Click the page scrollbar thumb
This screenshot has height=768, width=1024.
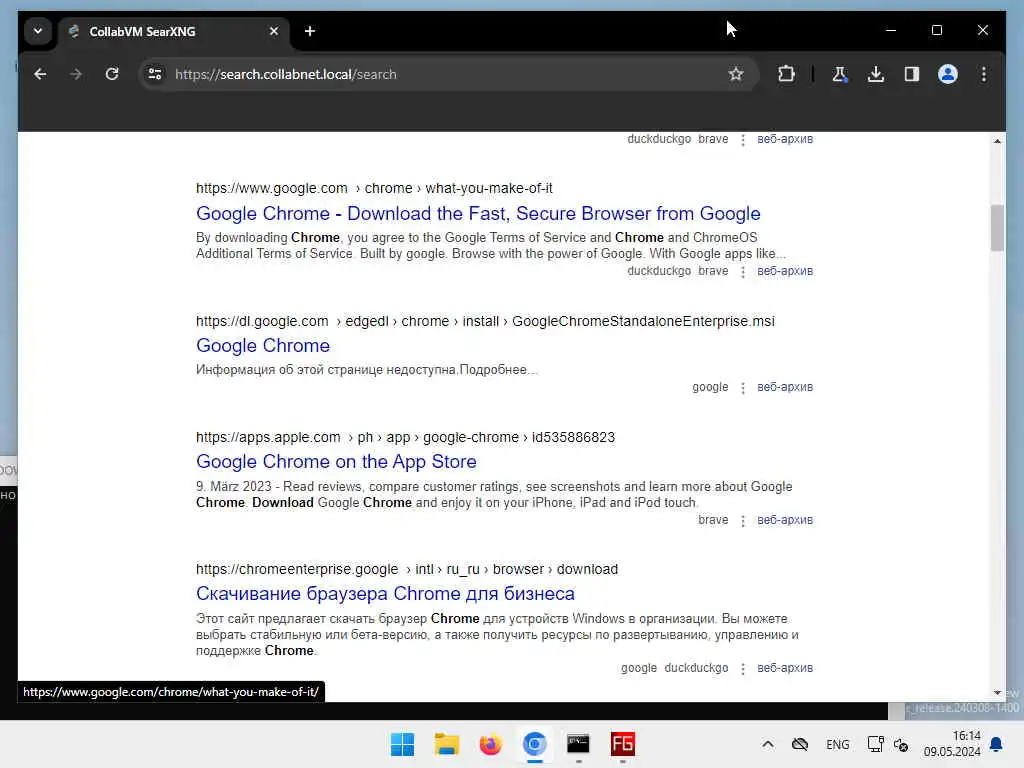tap(997, 227)
